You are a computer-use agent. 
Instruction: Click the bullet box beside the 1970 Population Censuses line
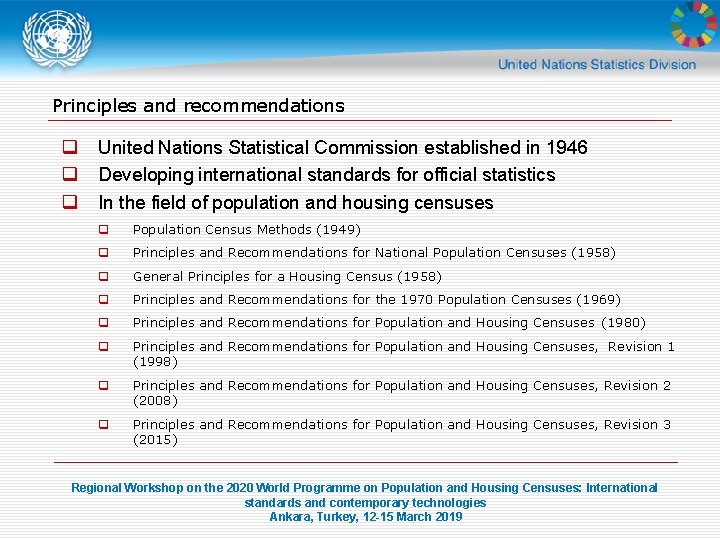pyautogui.click(x=104, y=299)
